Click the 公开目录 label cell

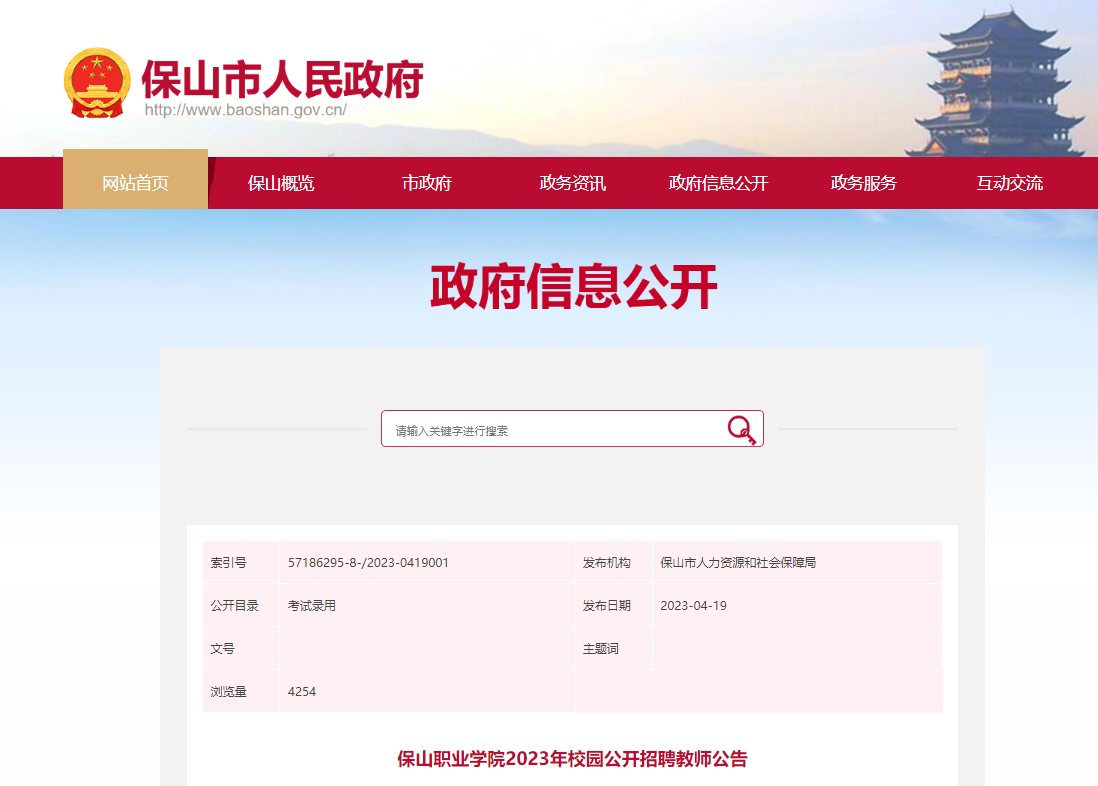(241, 605)
